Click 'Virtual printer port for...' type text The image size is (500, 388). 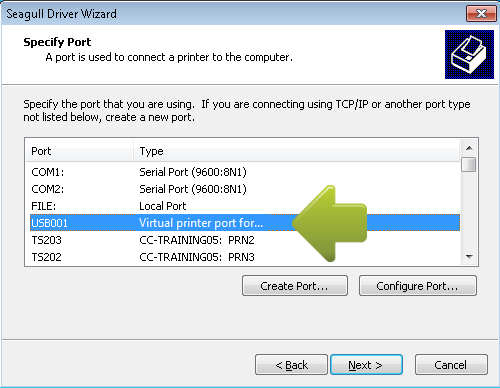201,223
